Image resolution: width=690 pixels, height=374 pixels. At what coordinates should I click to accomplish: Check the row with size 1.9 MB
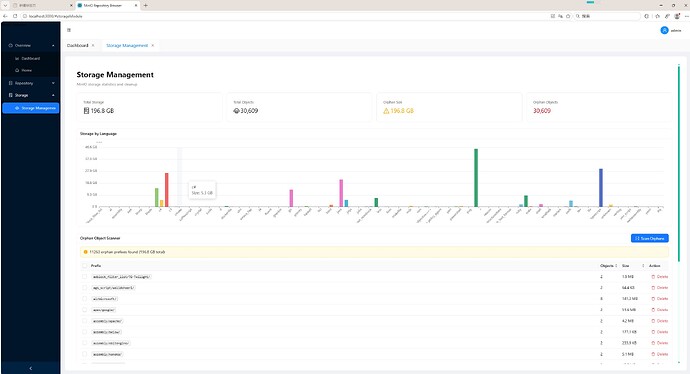click(84, 277)
